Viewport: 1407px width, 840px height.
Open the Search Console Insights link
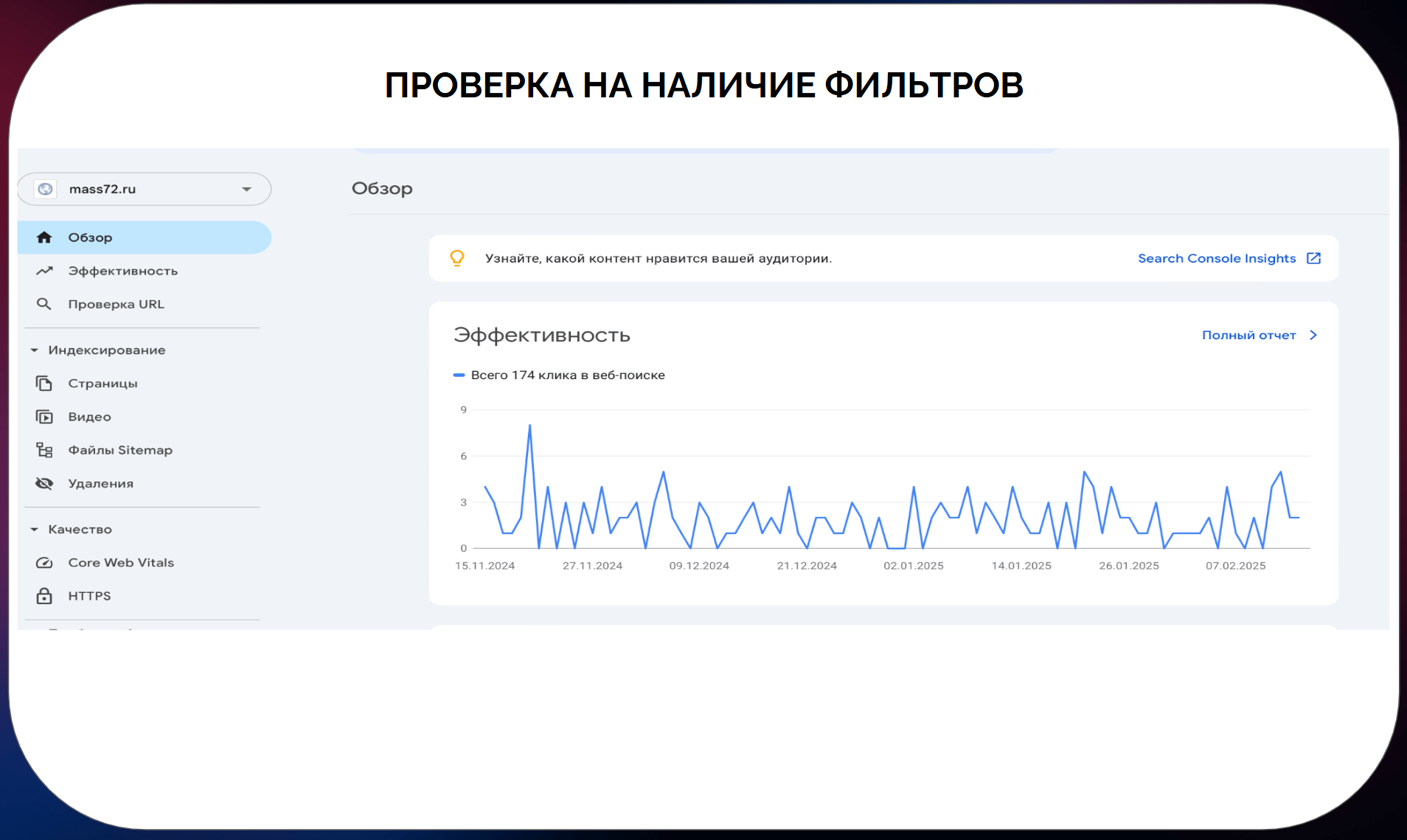pyautogui.click(x=1216, y=258)
